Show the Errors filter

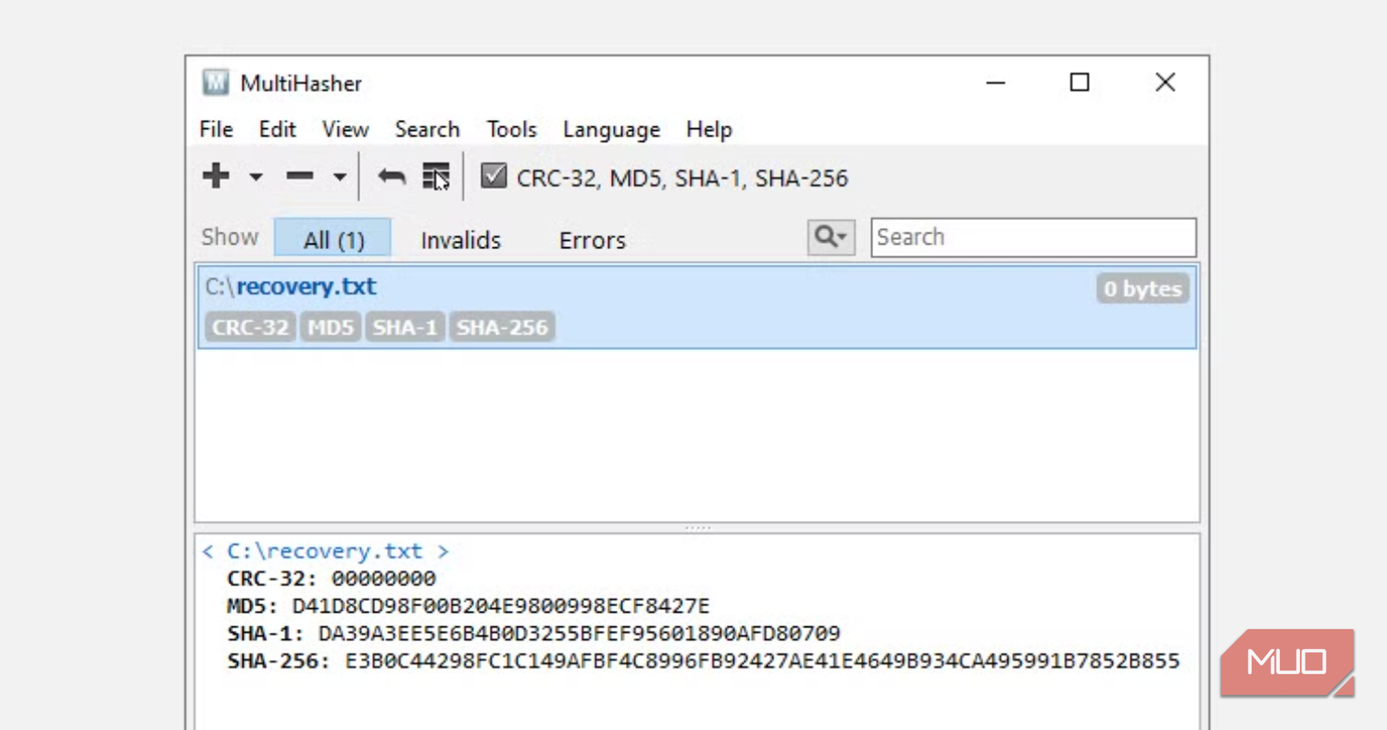pos(592,240)
